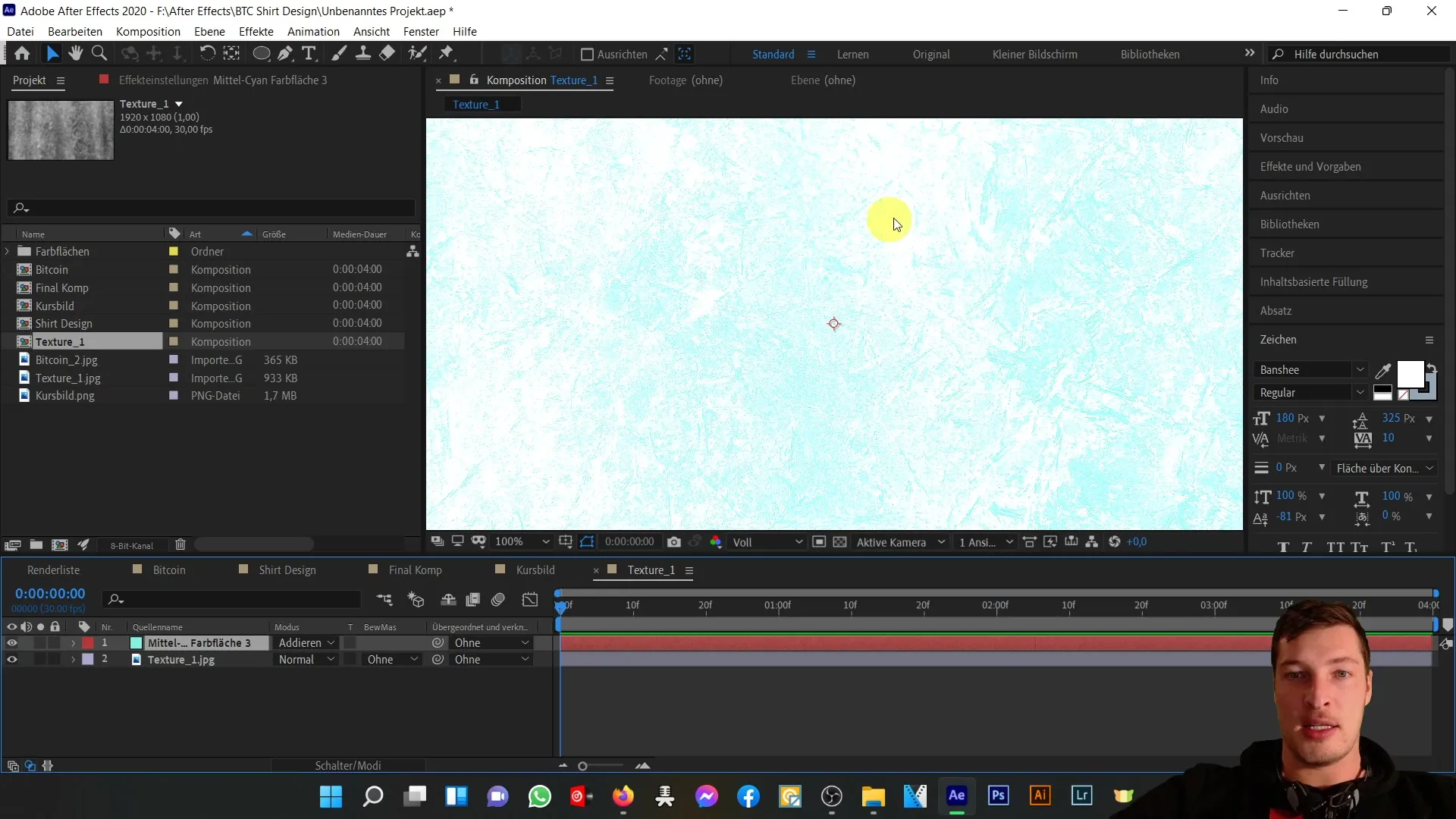Open the Tracker panel
1456x819 pixels.
[1277, 253]
